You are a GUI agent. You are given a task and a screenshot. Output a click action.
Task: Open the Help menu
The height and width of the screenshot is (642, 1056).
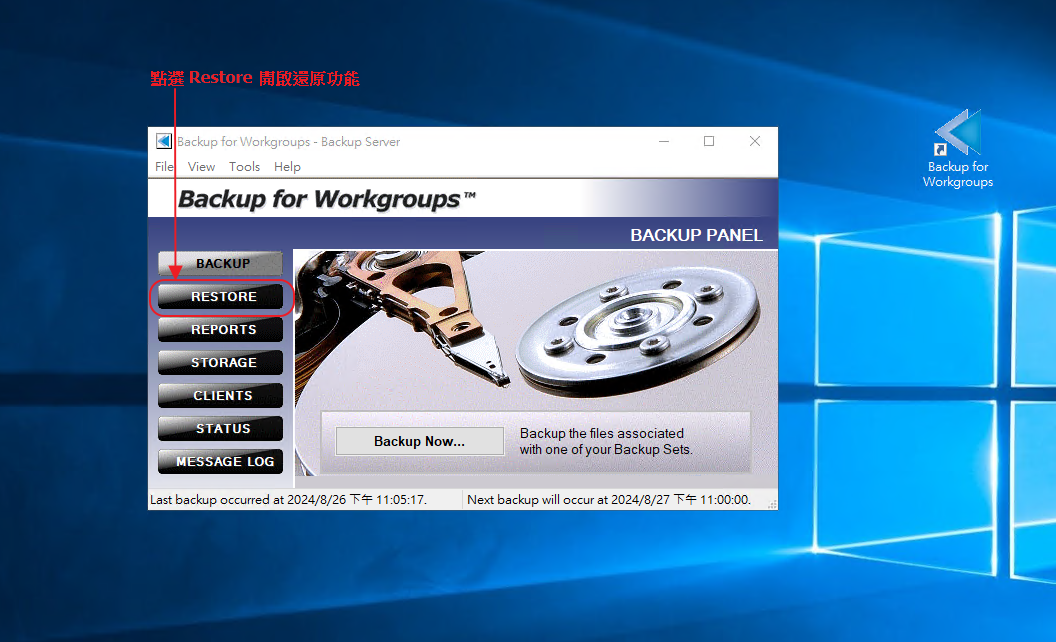pos(287,166)
